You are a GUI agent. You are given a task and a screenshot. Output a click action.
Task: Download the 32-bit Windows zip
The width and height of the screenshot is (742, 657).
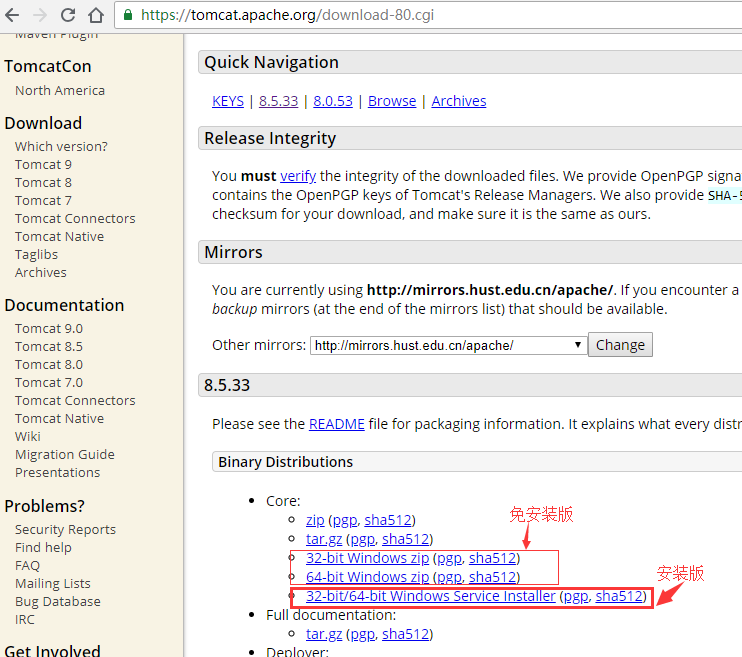coord(367,558)
